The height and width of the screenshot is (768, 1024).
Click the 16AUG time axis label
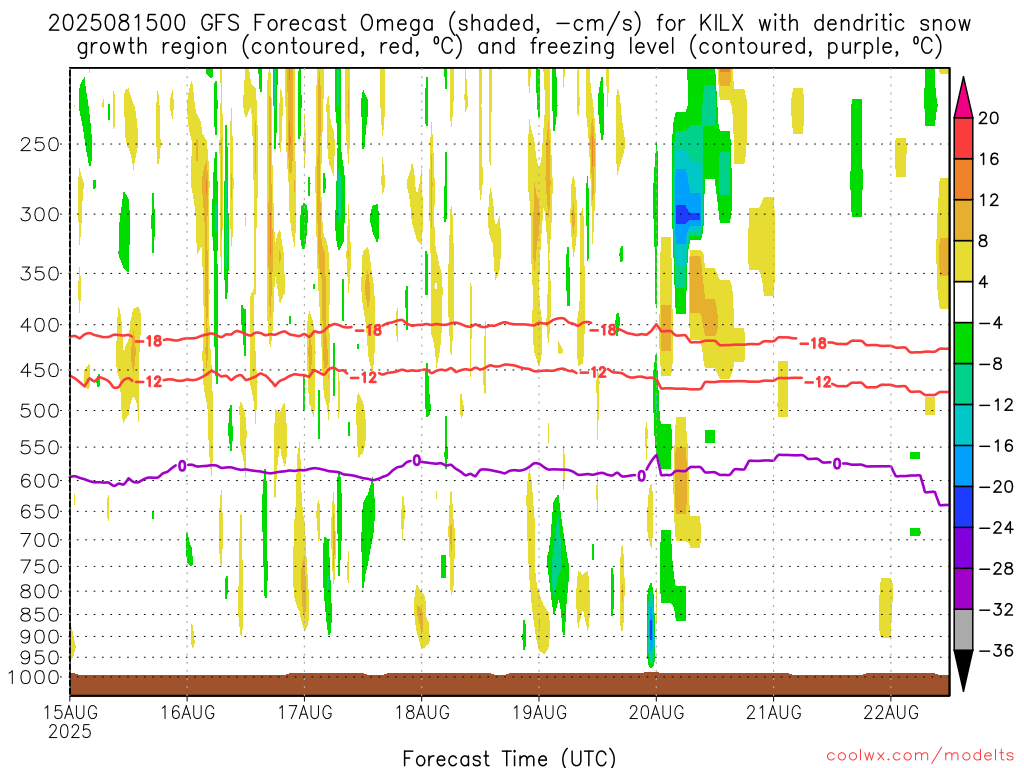click(187, 712)
